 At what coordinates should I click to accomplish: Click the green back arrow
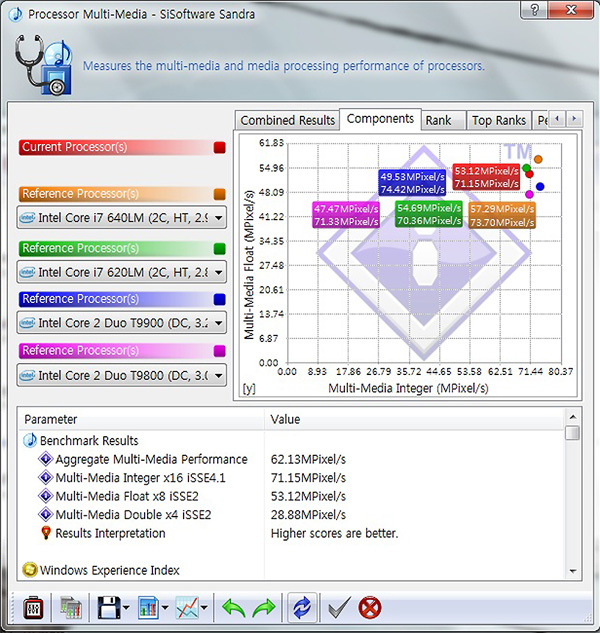pos(234,608)
